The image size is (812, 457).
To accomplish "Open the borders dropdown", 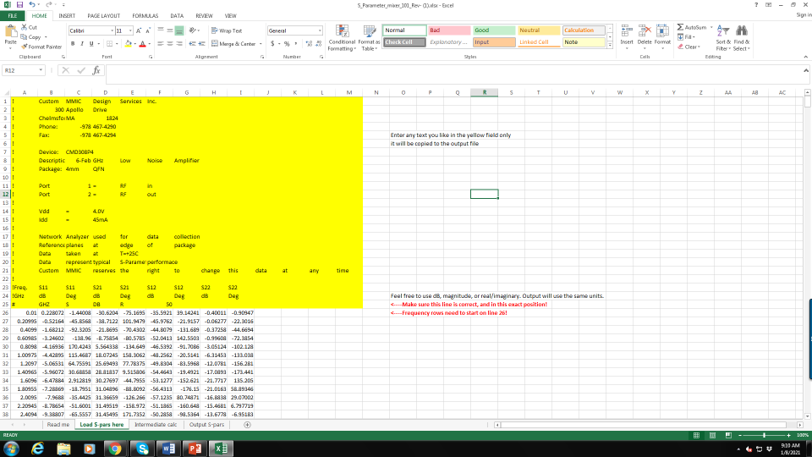I will [x=115, y=44].
